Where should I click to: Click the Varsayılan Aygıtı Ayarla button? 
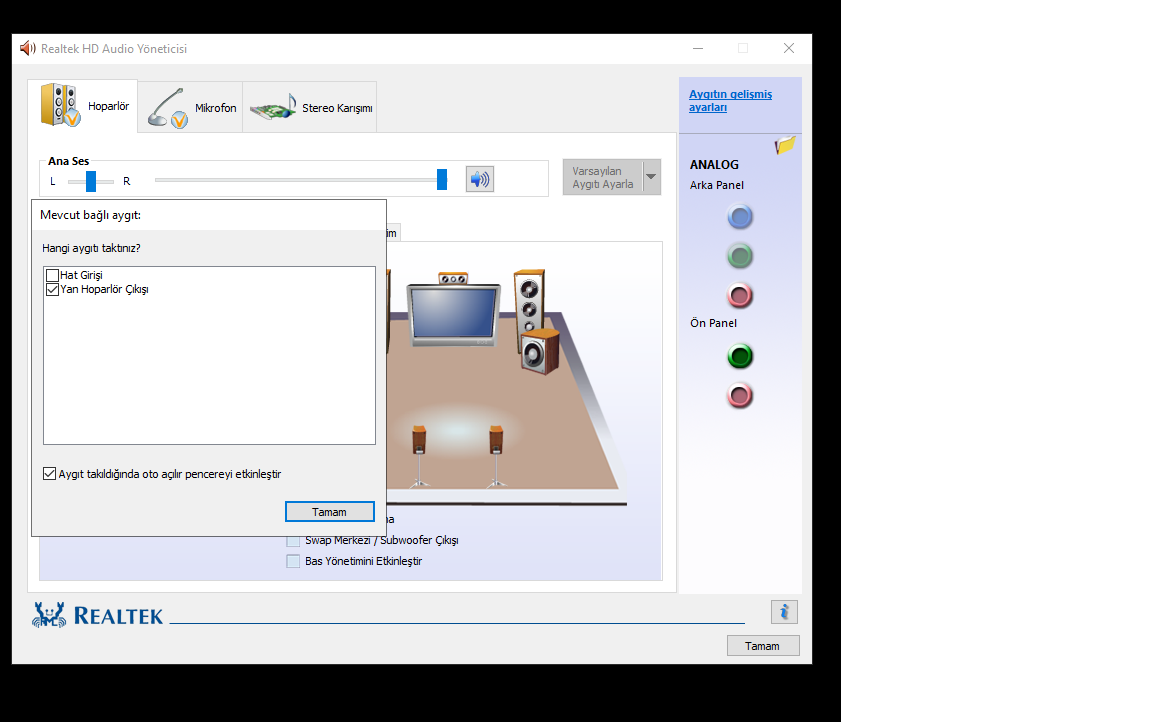(x=602, y=177)
